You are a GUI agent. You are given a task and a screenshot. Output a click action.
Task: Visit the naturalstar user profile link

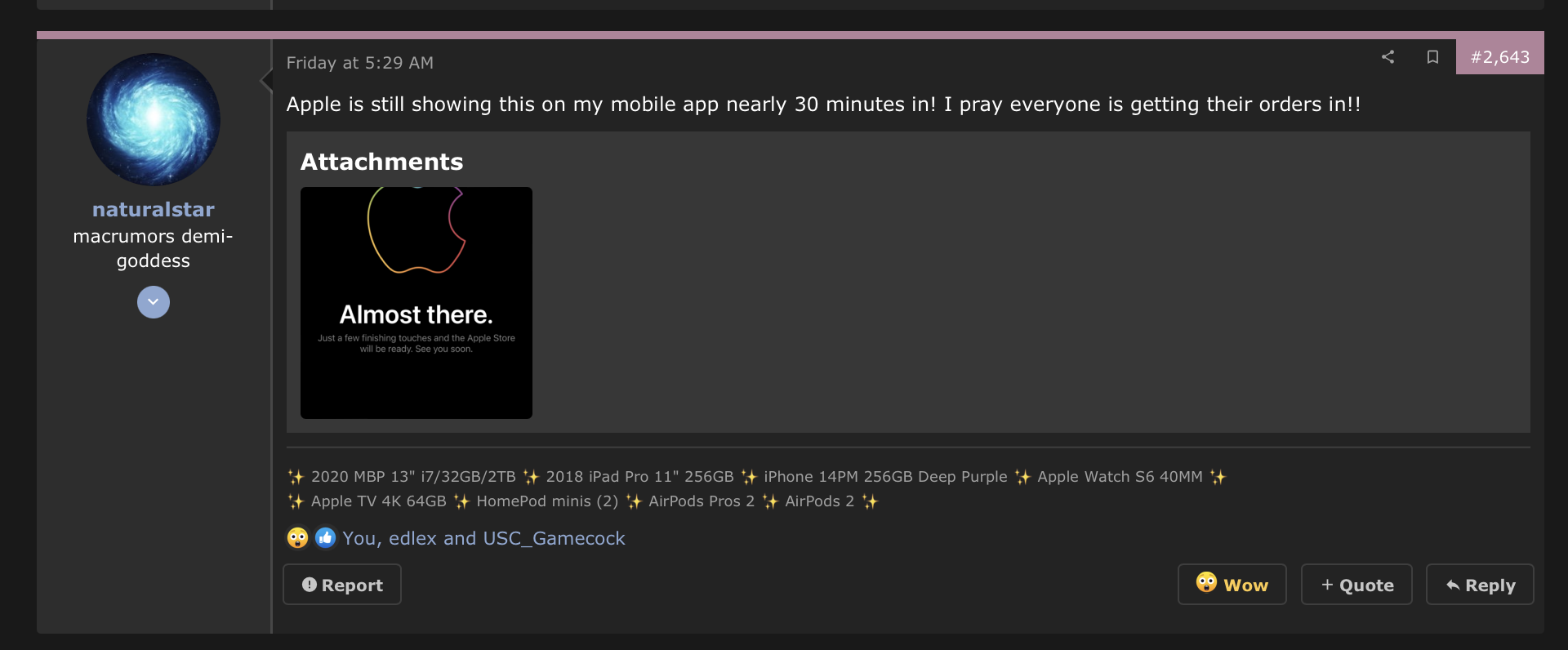point(154,210)
